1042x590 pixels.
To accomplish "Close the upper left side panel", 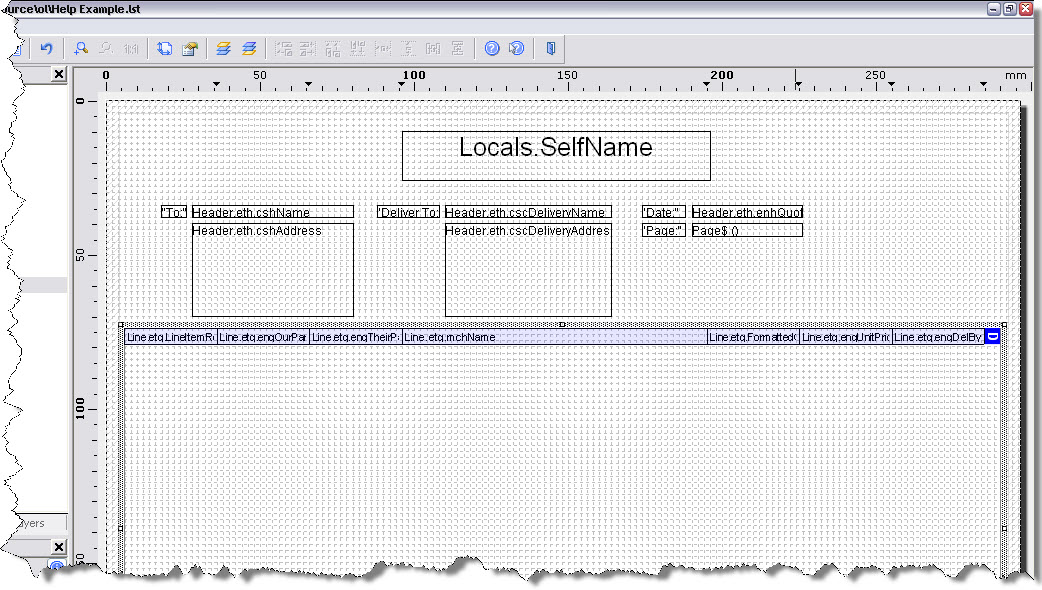I will click(x=59, y=74).
